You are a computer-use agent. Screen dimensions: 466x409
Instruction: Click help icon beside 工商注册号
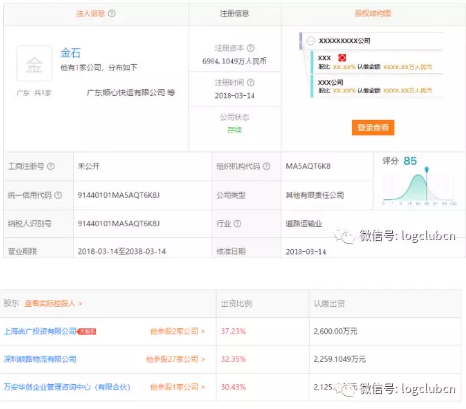[51, 166]
